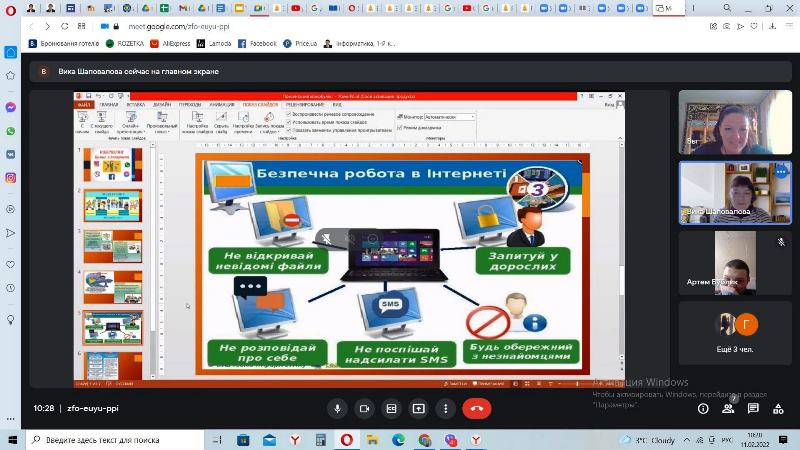This screenshot has height=450, width=800.
Task: Open Instagram in the Opera sidebar
Action: coord(10,178)
